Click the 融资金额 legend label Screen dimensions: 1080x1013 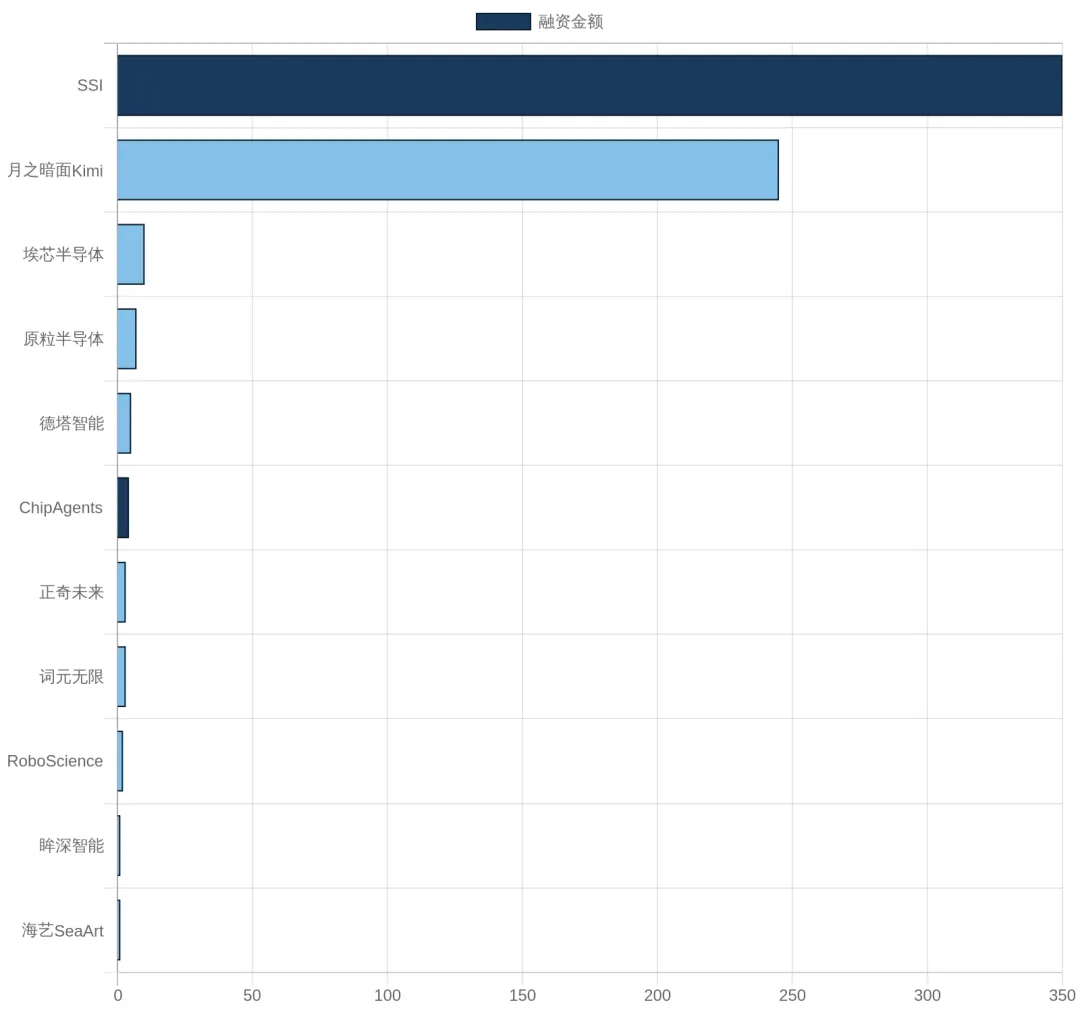(570, 21)
